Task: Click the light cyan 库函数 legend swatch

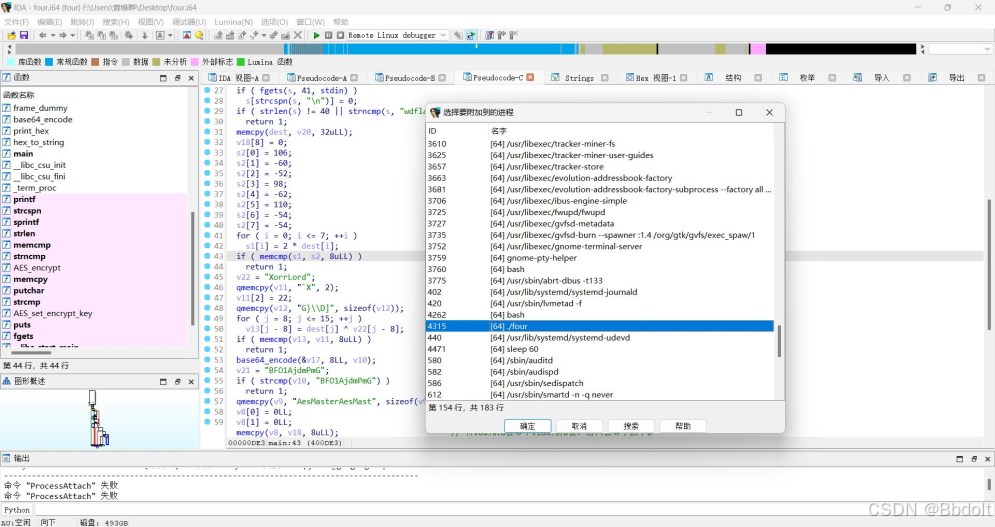Action: tap(11, 62)
